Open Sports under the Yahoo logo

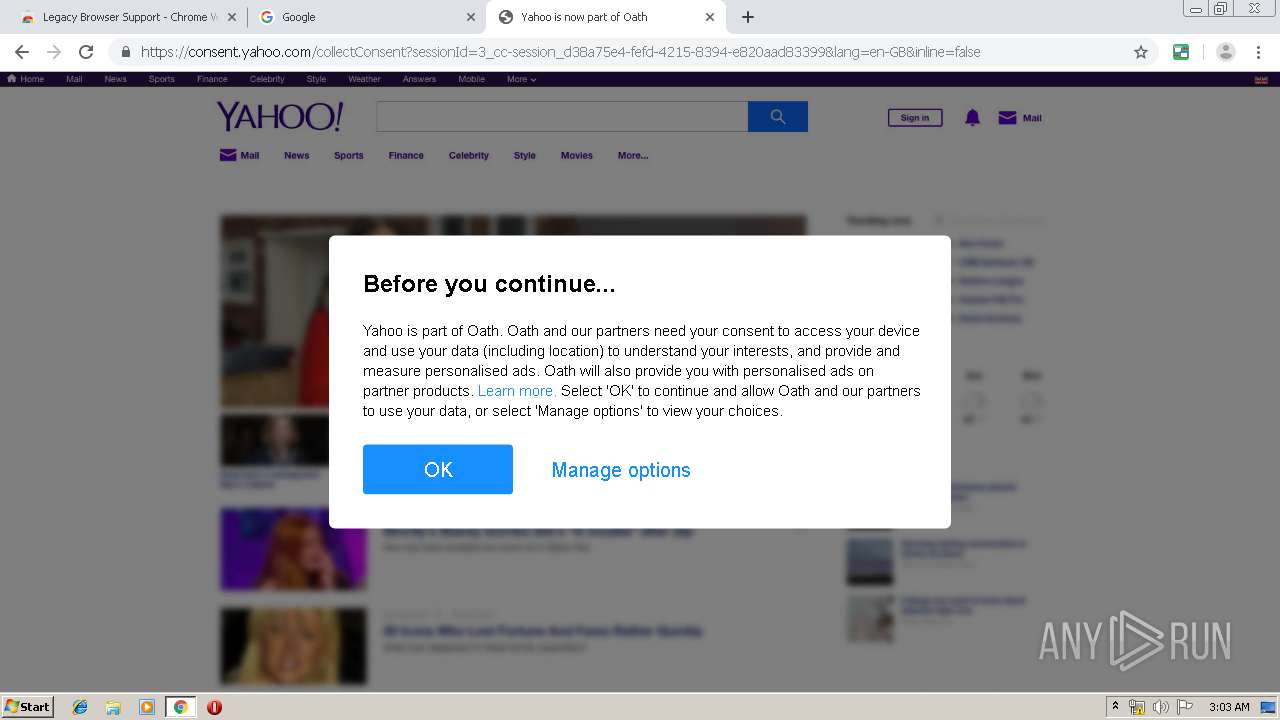[349, 155]
